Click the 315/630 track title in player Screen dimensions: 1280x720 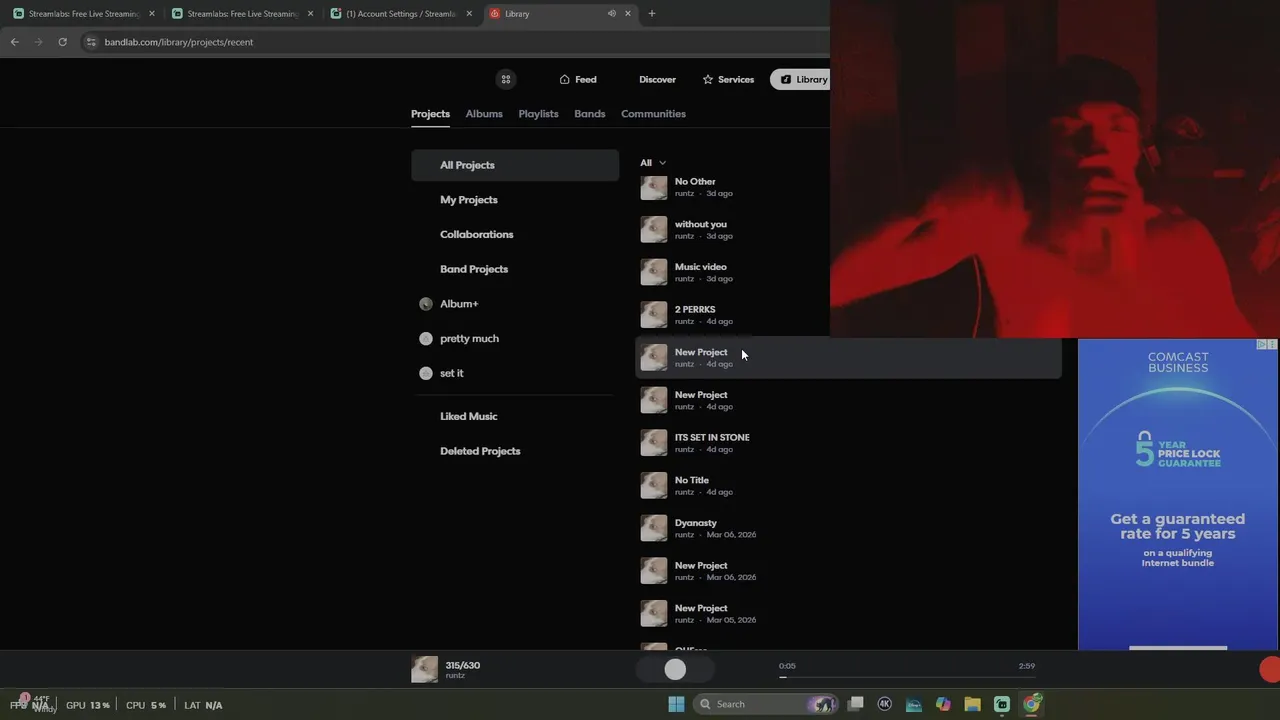click(463, 665)
